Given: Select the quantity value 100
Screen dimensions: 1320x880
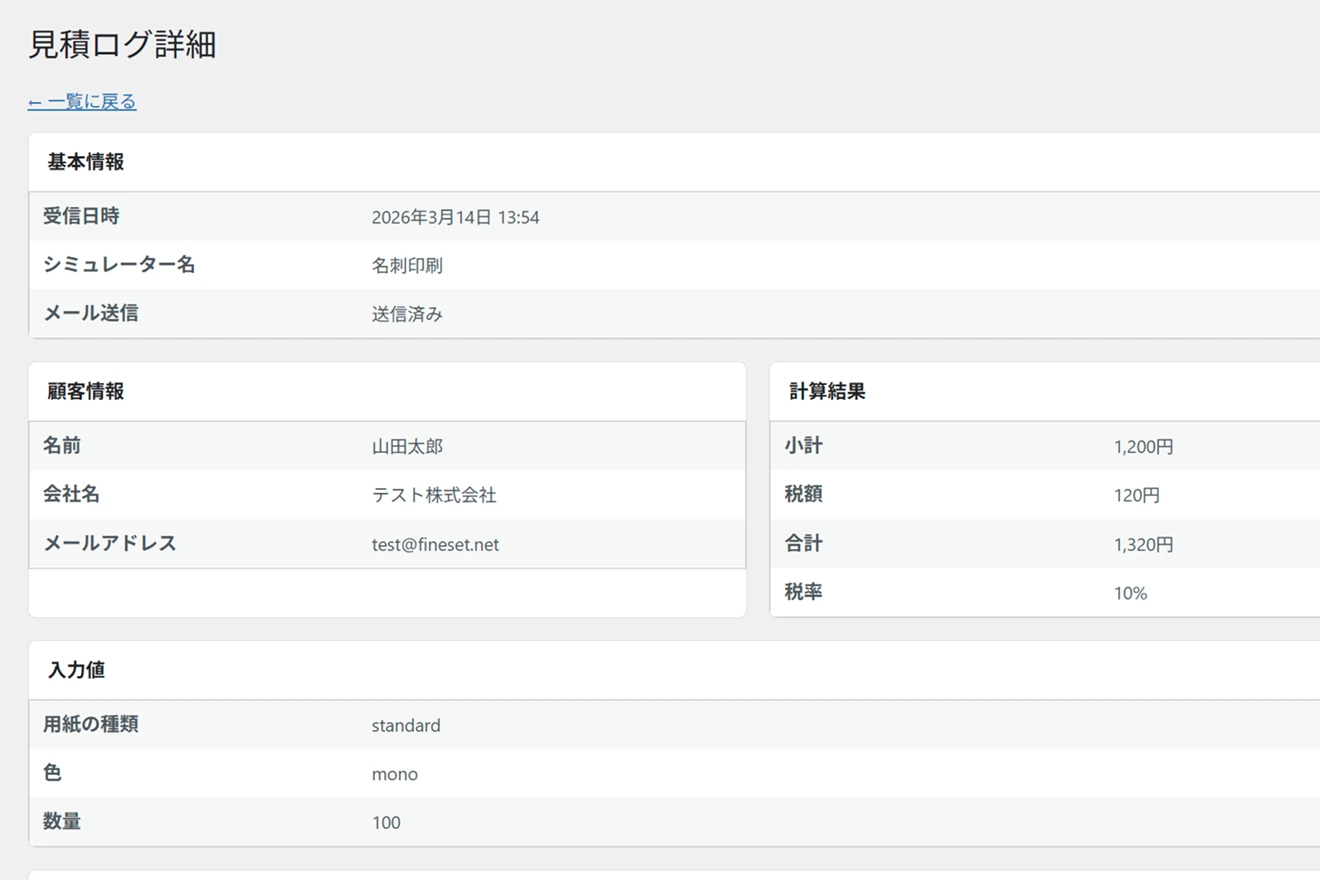Looking at the screenshot, I should pos(386,823).
